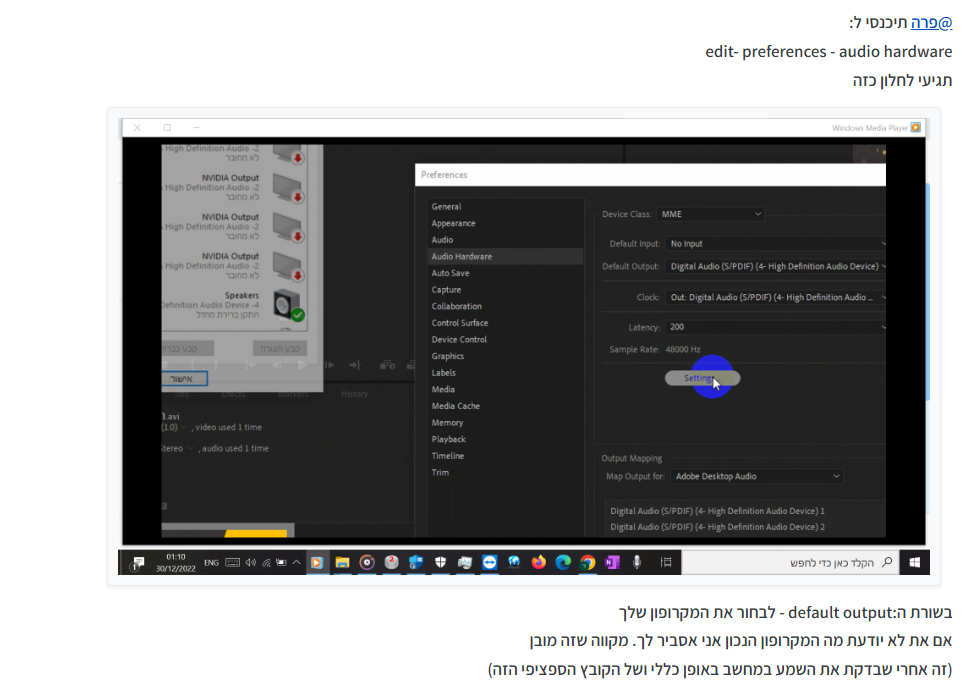Open the @פרה user mention link
Image resolution: width=964 pixels, height=691 pixels.
pos(931,23)
